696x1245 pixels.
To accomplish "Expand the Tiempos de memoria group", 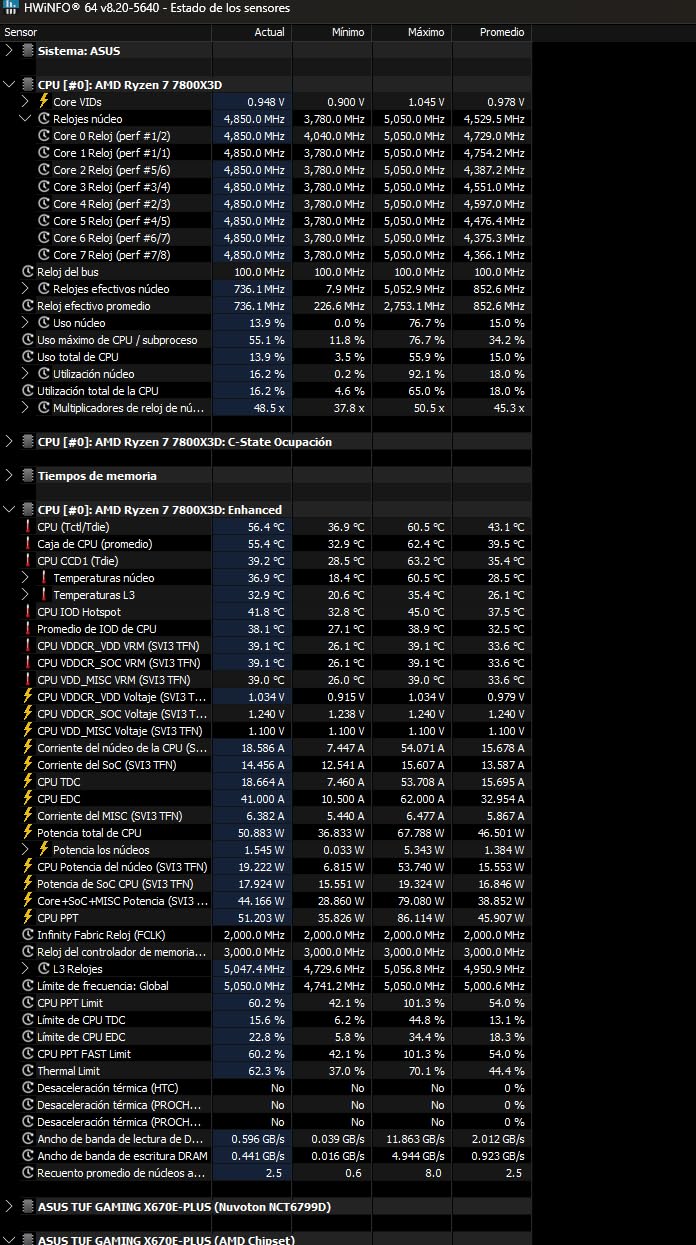I will coord(10,475).
